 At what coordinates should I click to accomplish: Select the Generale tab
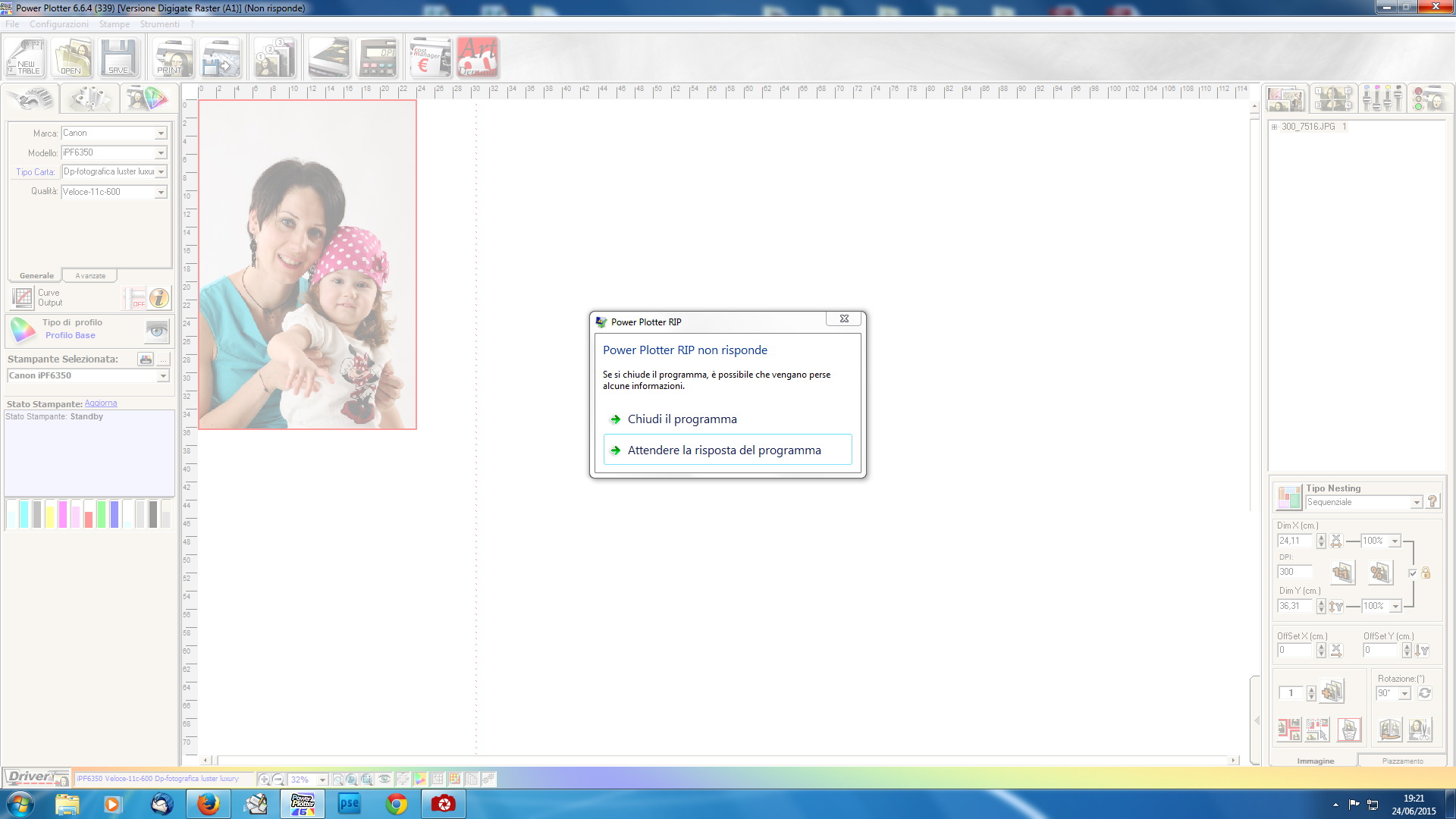36,275
